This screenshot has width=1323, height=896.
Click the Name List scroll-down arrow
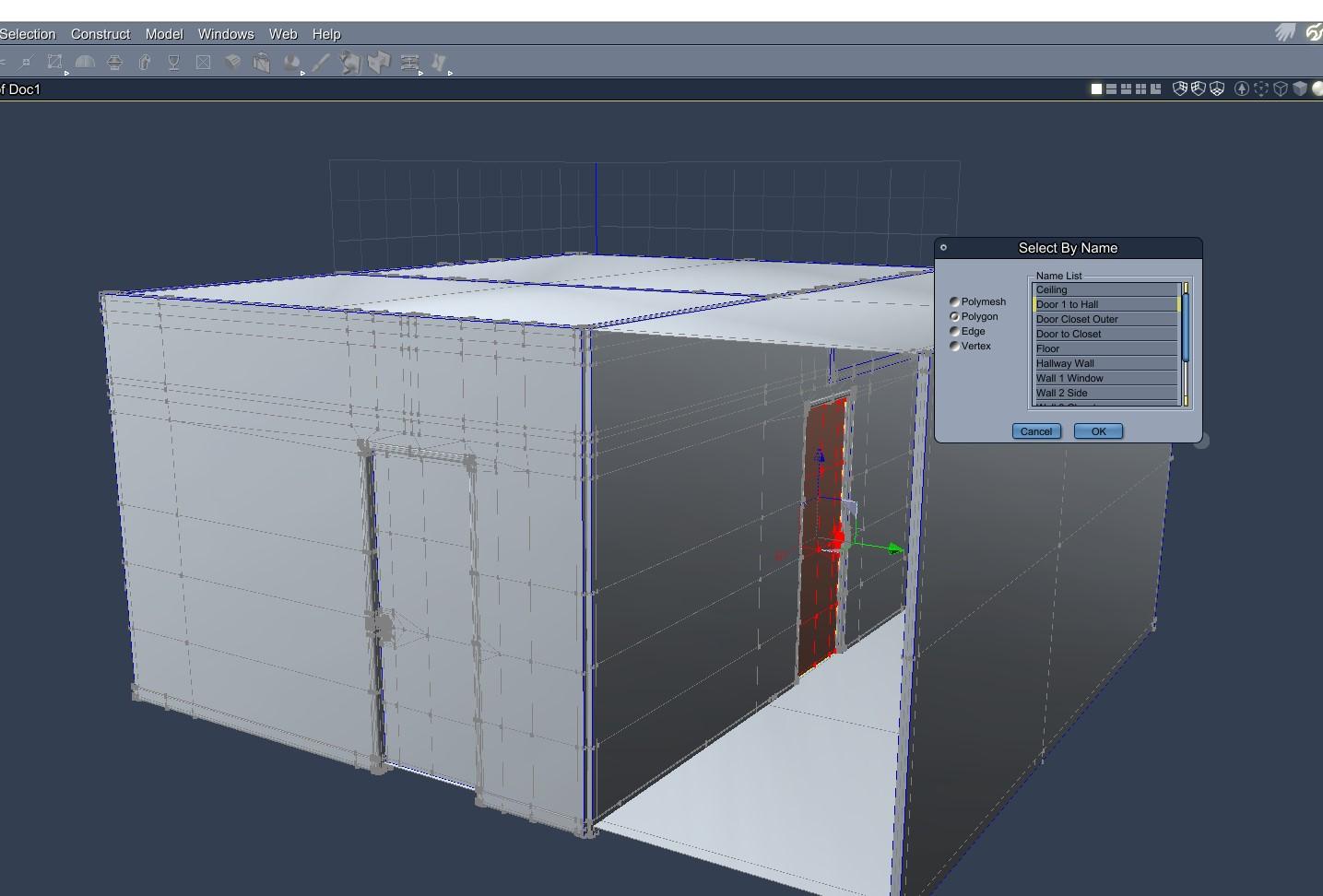(x=1186, y=400)
